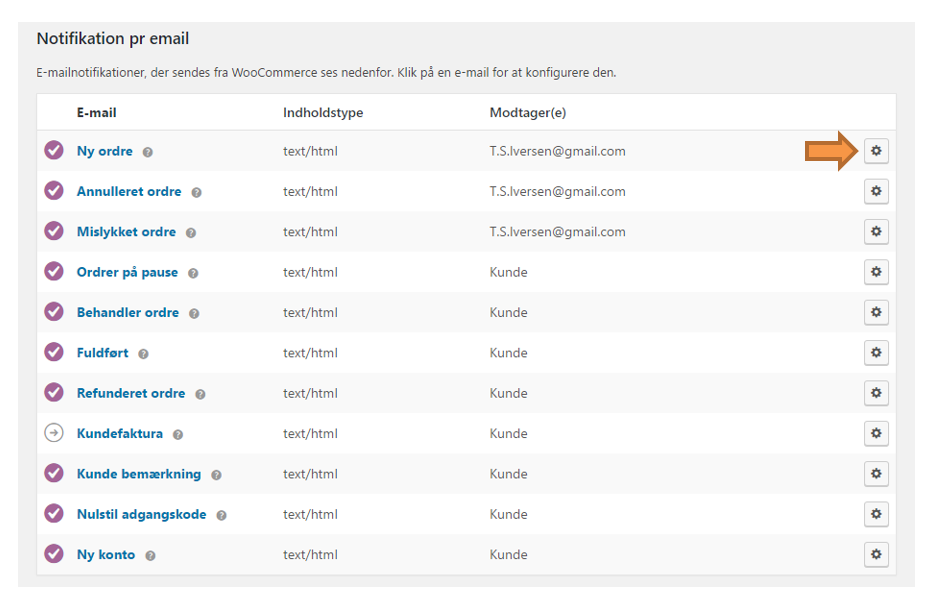The image size is (934, 604).
Task: Open settings gear for Ny ordre
Action: tap(876, 151)
